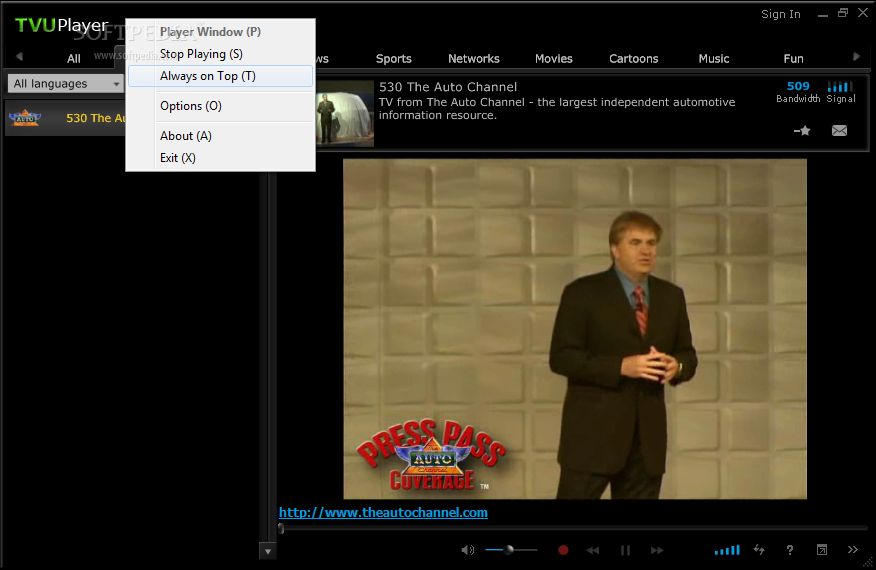The height and width of the screenshot is (570, 876).
Task: Switch to the Sports tab
Action: tap(393, 59)
